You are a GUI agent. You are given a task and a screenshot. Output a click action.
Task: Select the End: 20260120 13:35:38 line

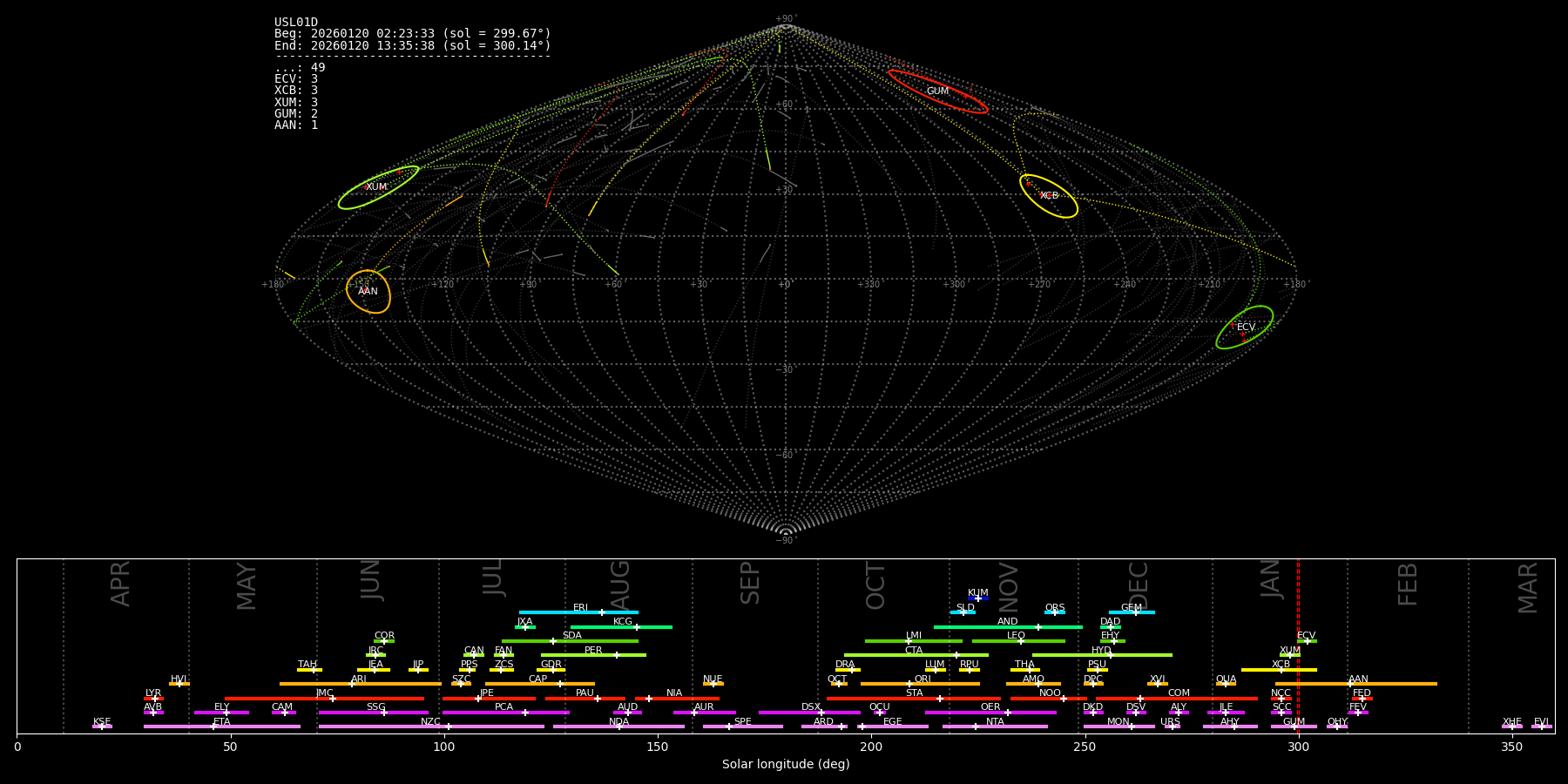413,45
